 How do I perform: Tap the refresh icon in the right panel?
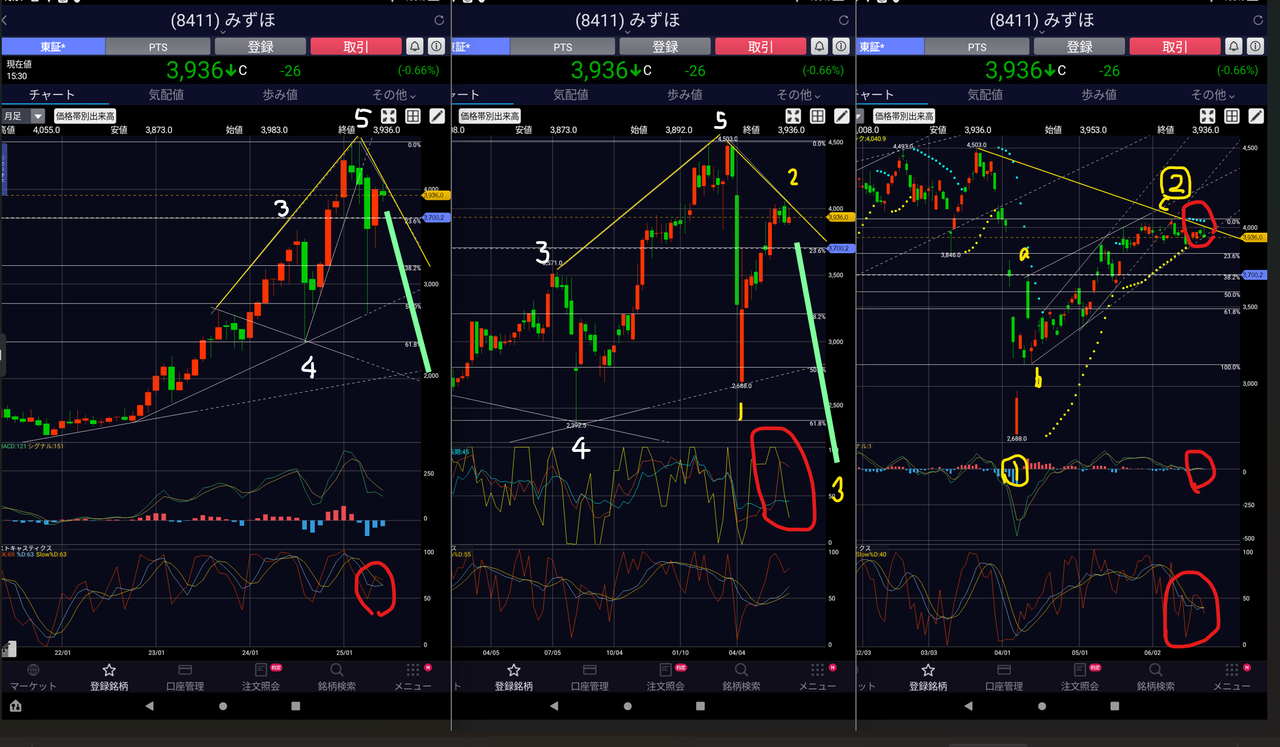click(x=1257, y=20)
